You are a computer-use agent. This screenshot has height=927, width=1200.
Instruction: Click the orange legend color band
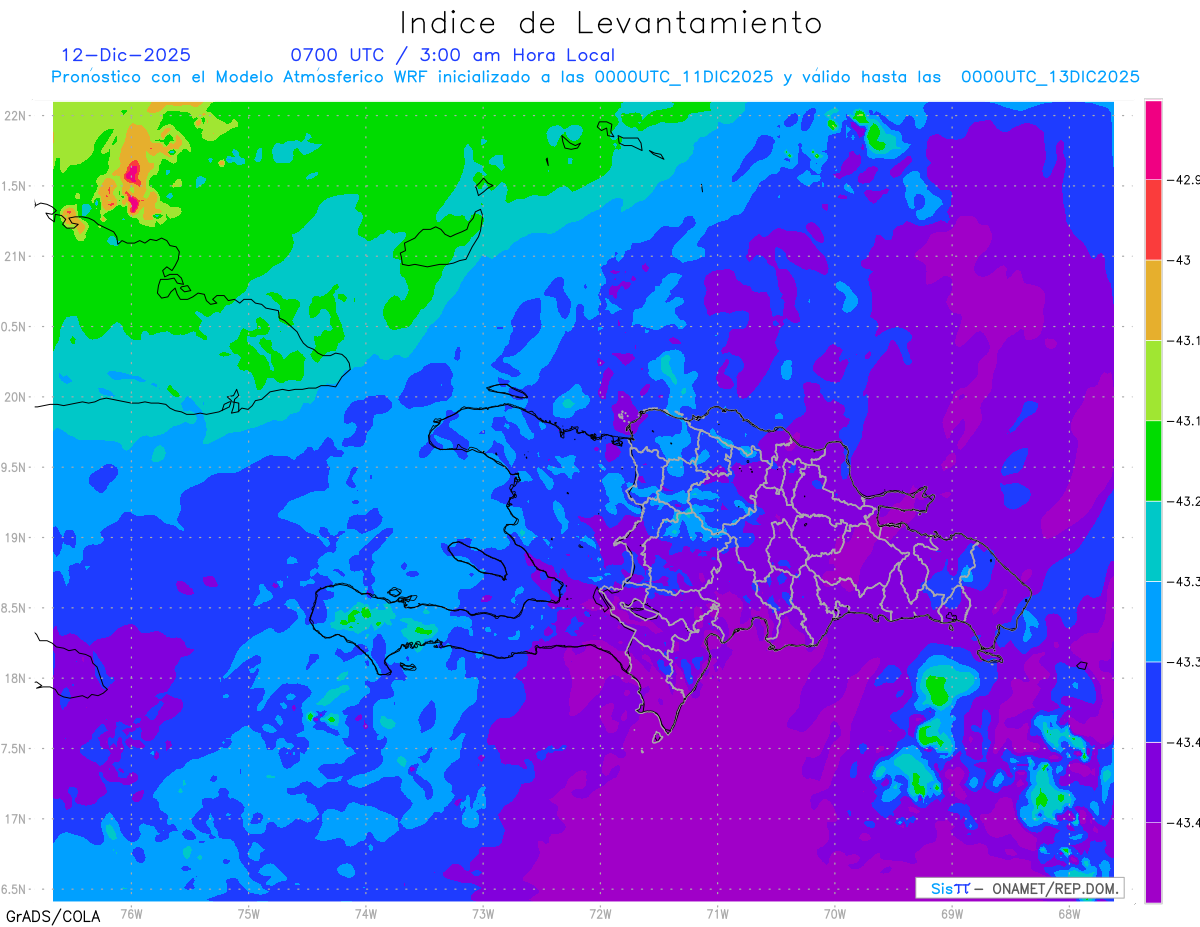1153,300
